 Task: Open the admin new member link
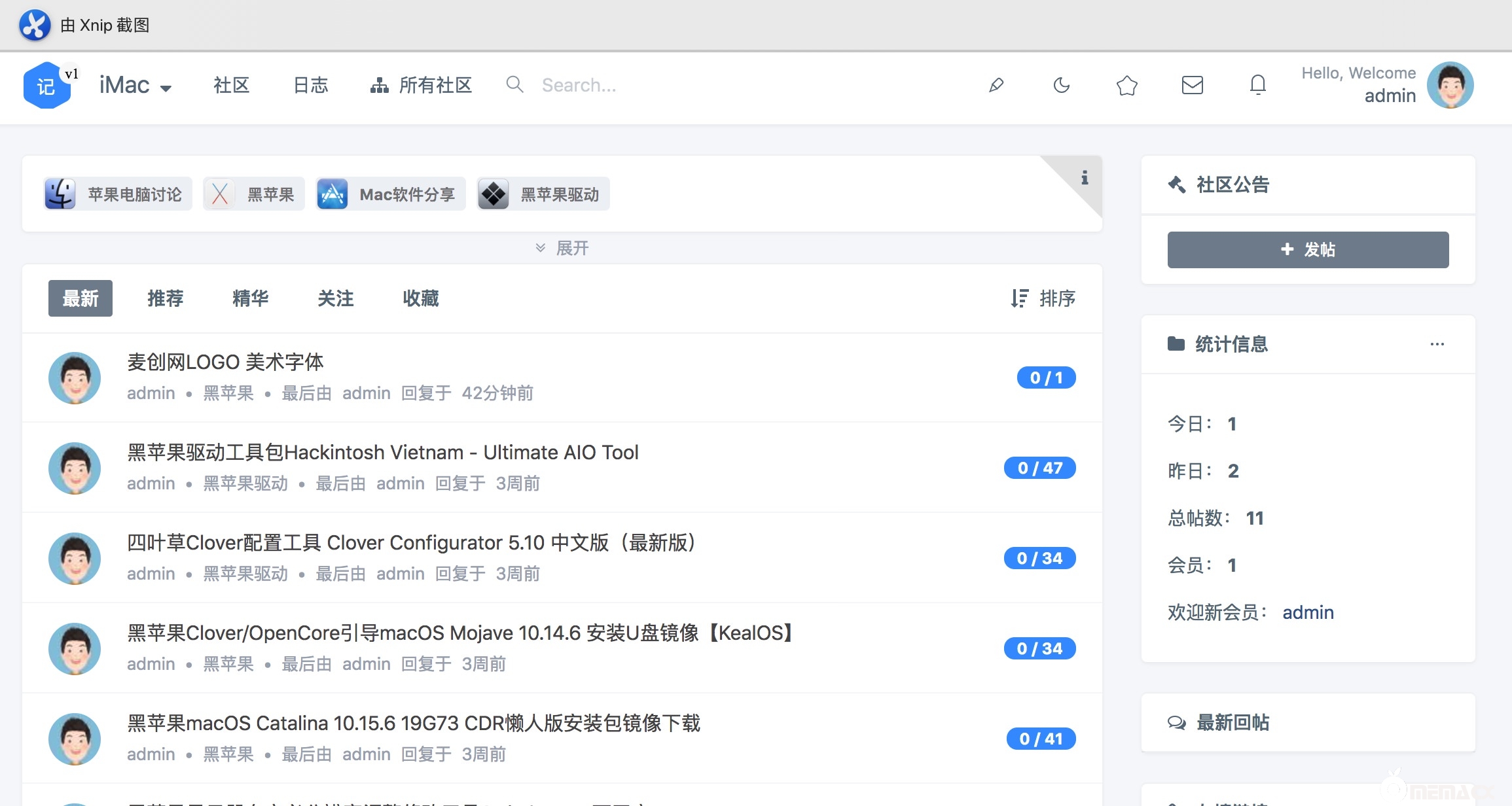(1307, 612)
